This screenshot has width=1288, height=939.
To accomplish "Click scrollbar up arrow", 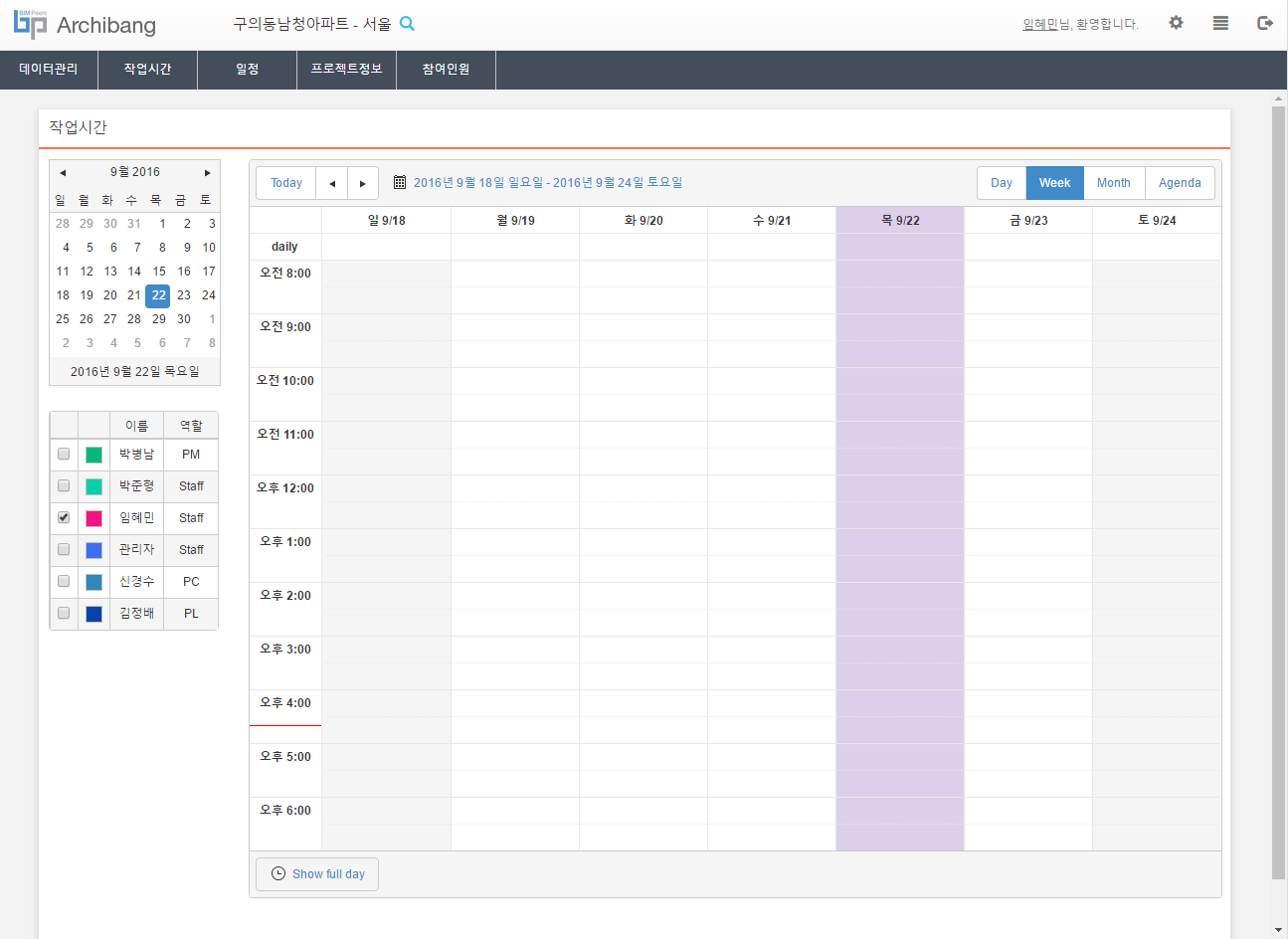I will pos(1278,98).
